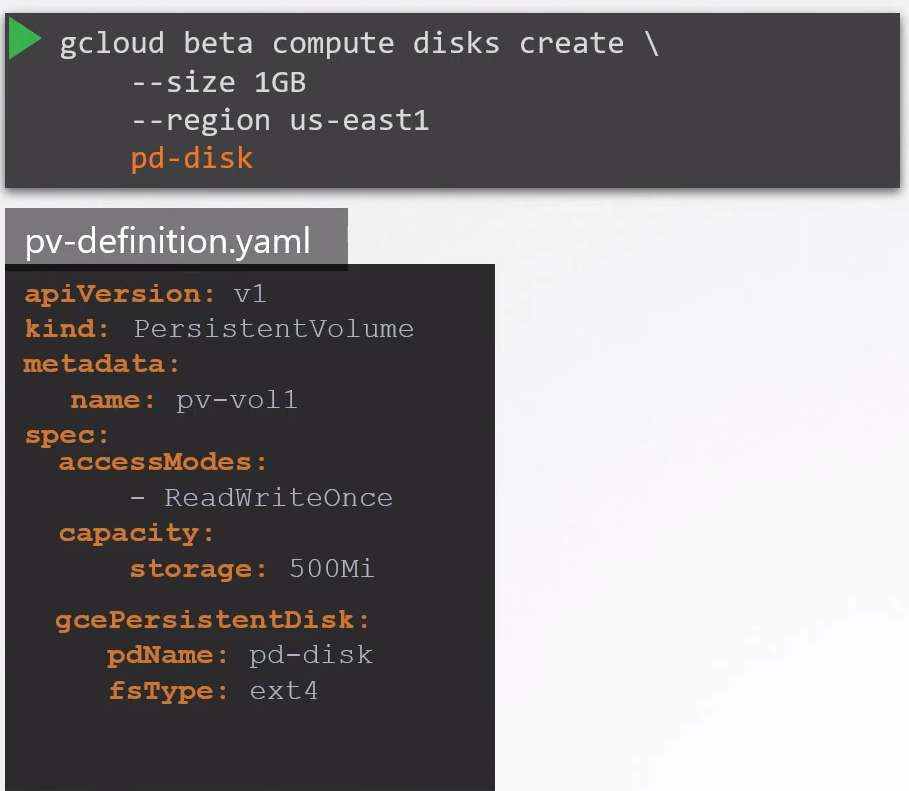The height and width of the screenshot is (791, 909).
Task: Select the --region us-east1 flag line
Action: [280, 120]
